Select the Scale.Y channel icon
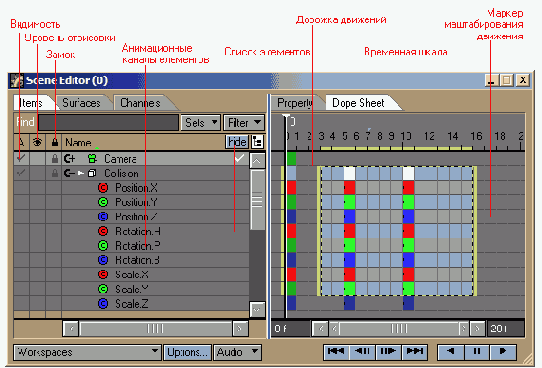 103,289
